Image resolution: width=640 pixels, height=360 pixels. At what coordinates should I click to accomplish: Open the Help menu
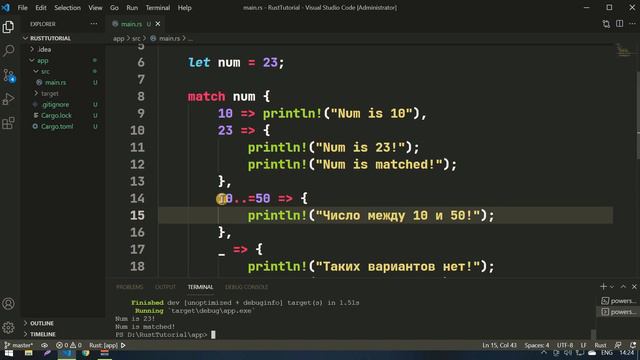point(184,8)
